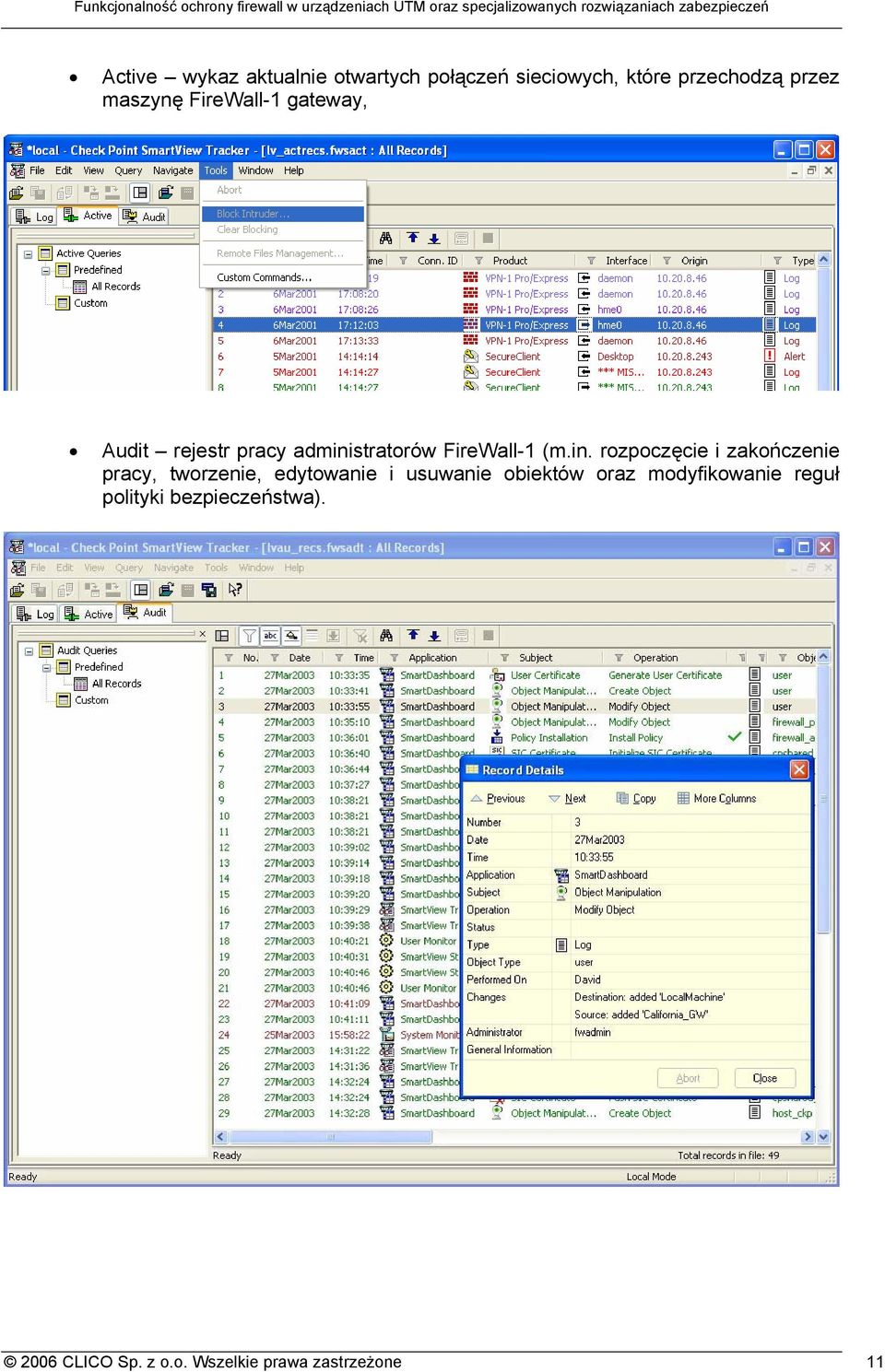Click Next in the Record Details dialog
885x1372 pixels.
pos(567,799)
